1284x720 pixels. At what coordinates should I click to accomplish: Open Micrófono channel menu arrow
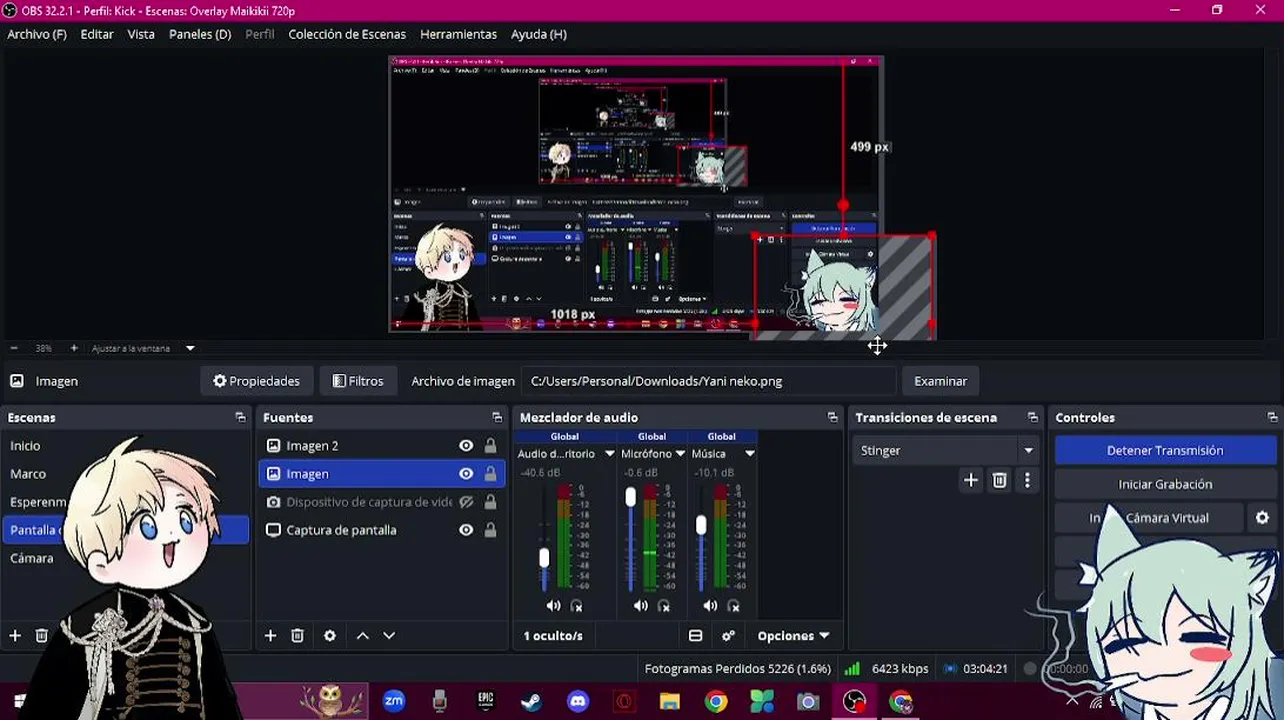pos(680,454)
